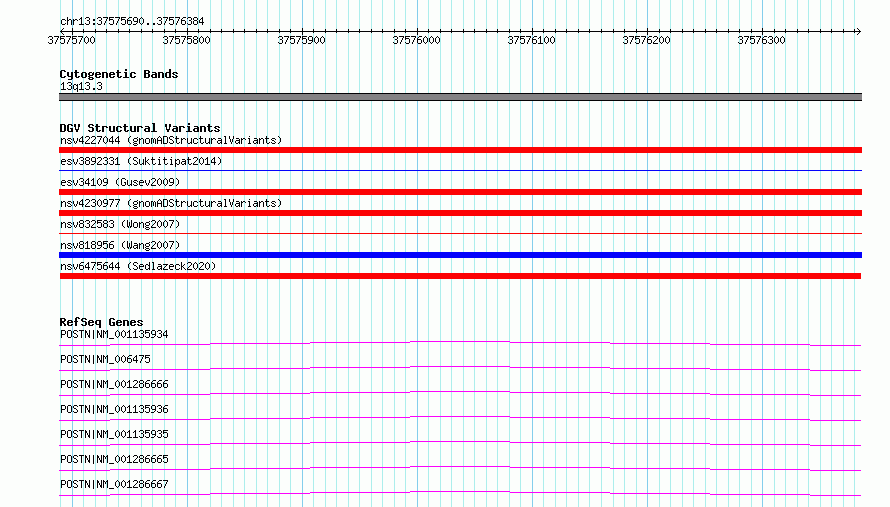
Task: Open transcript POSTN|NM_001286667 label
Action: tap(114, 484)
